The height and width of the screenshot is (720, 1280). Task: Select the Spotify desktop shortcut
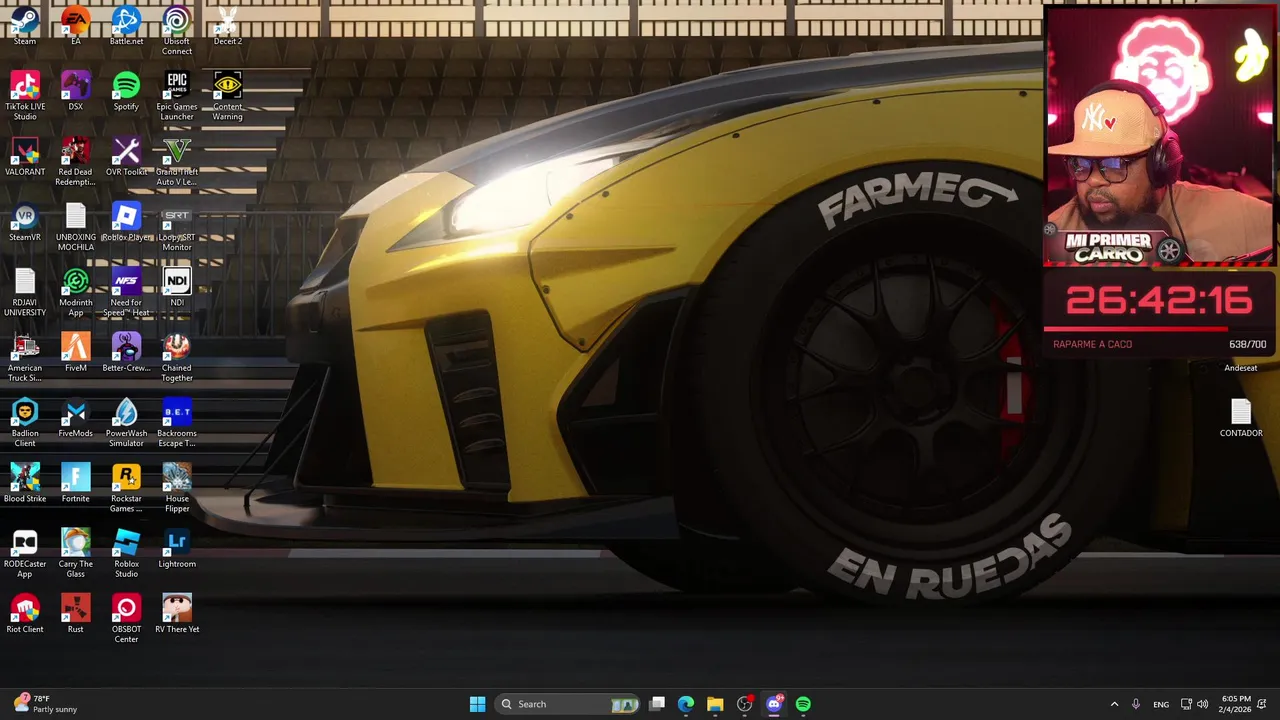(x=126, y=91)
